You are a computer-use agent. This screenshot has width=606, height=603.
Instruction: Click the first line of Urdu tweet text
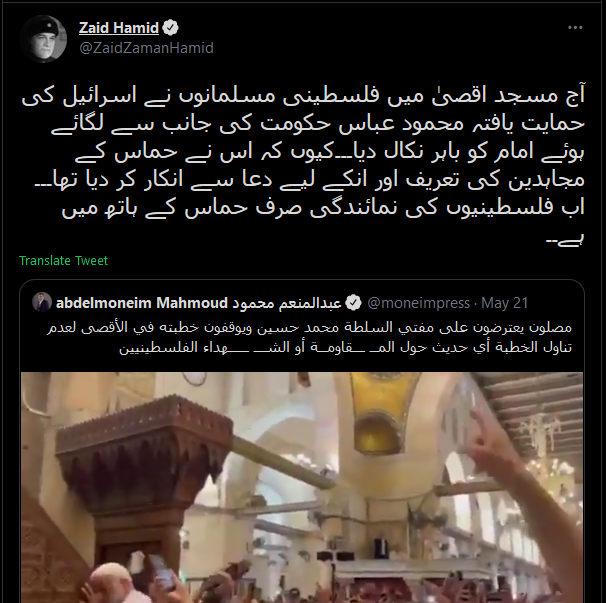tap(303, 96)
